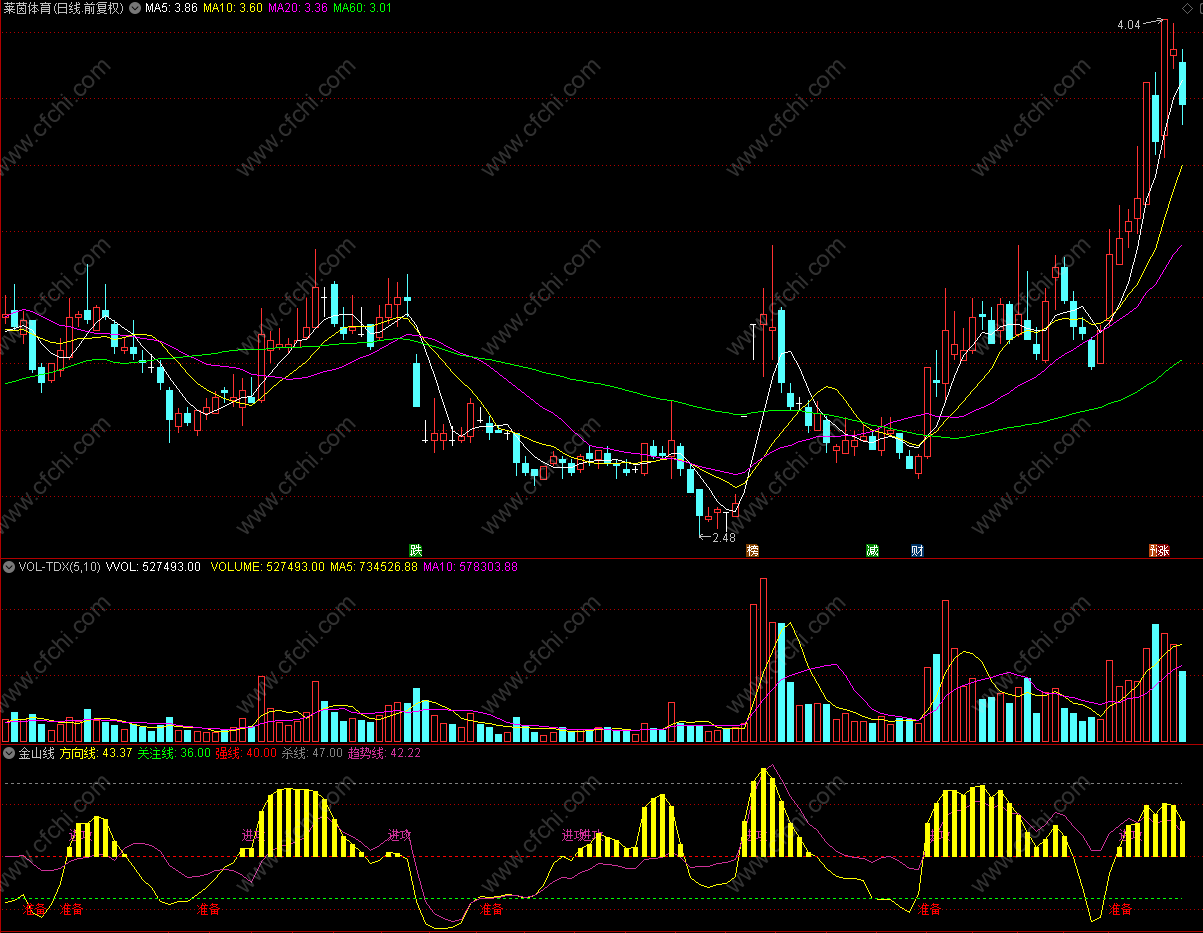Click the blue 财 event marker icon
1203x933 pixels.
point(917,550)
